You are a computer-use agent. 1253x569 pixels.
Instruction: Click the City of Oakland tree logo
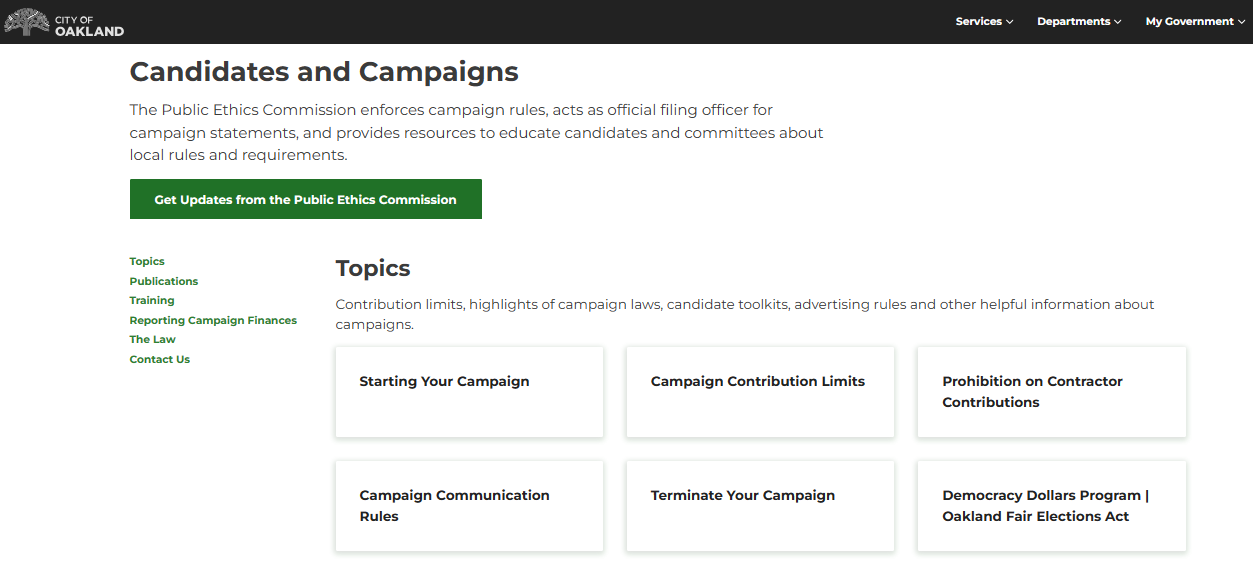pos(26,22)
